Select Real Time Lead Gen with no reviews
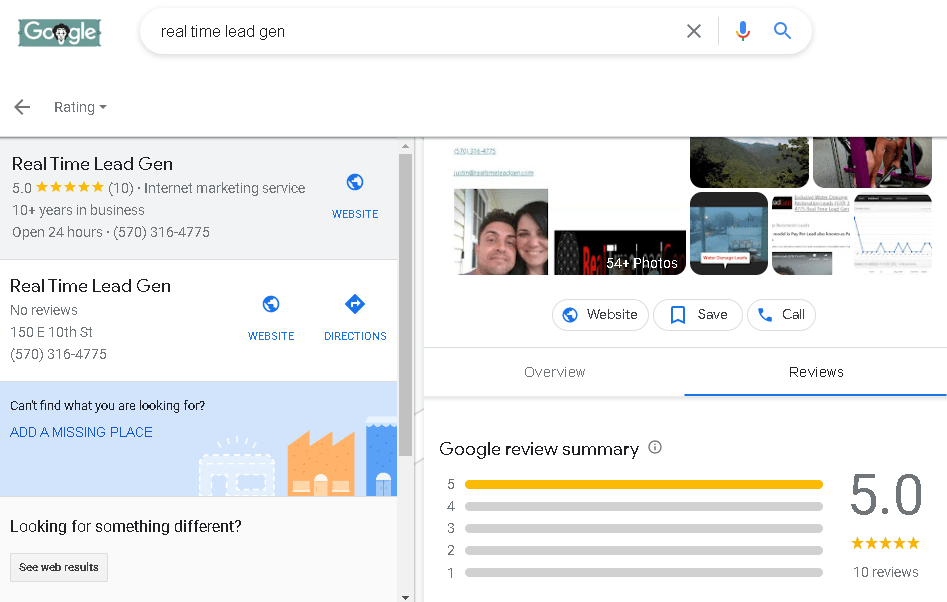 coord(199,321)
